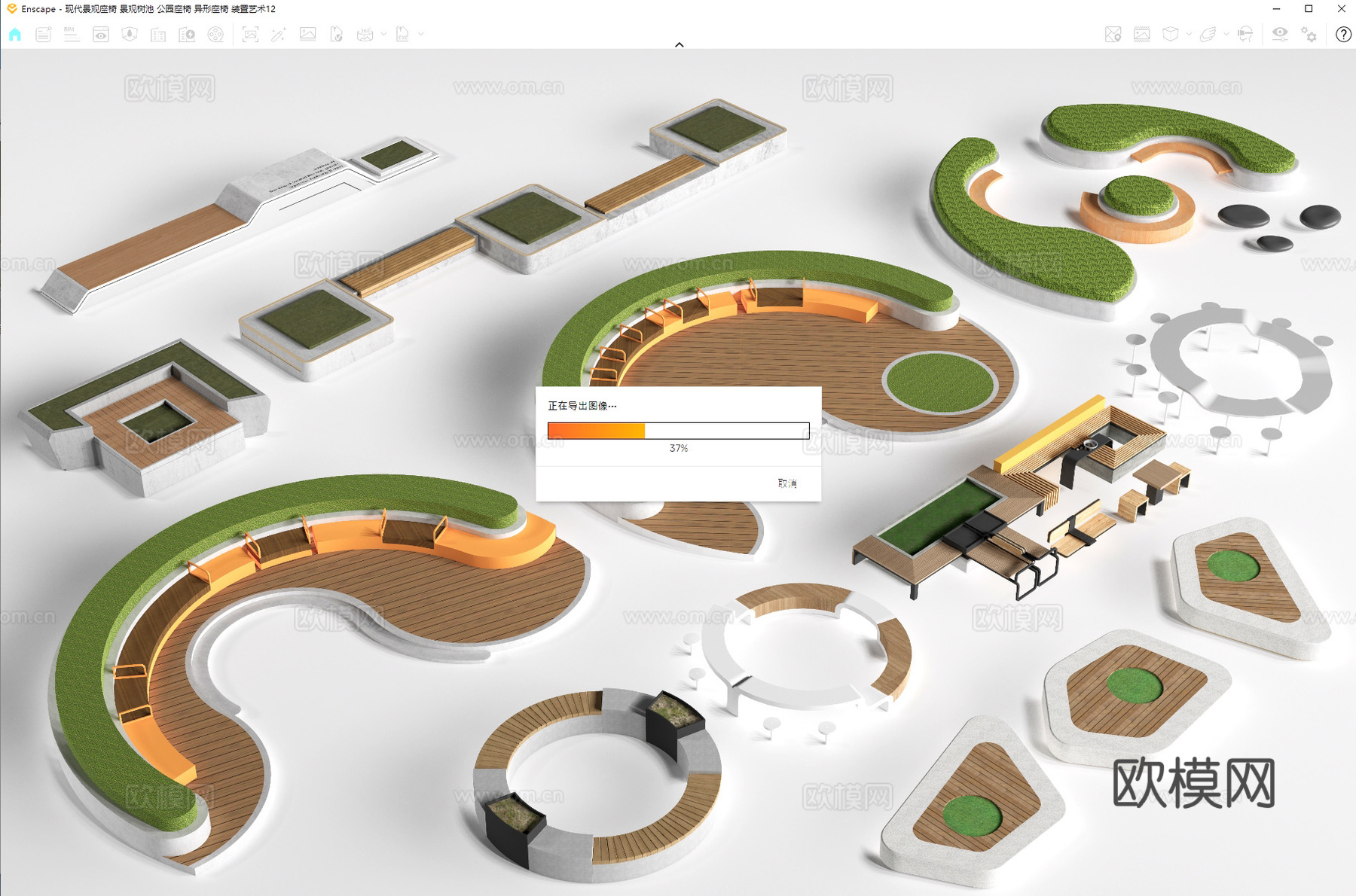Click the 37% progress label
The height and width of the screenshot is (896, 1356).
pos(679,448)
